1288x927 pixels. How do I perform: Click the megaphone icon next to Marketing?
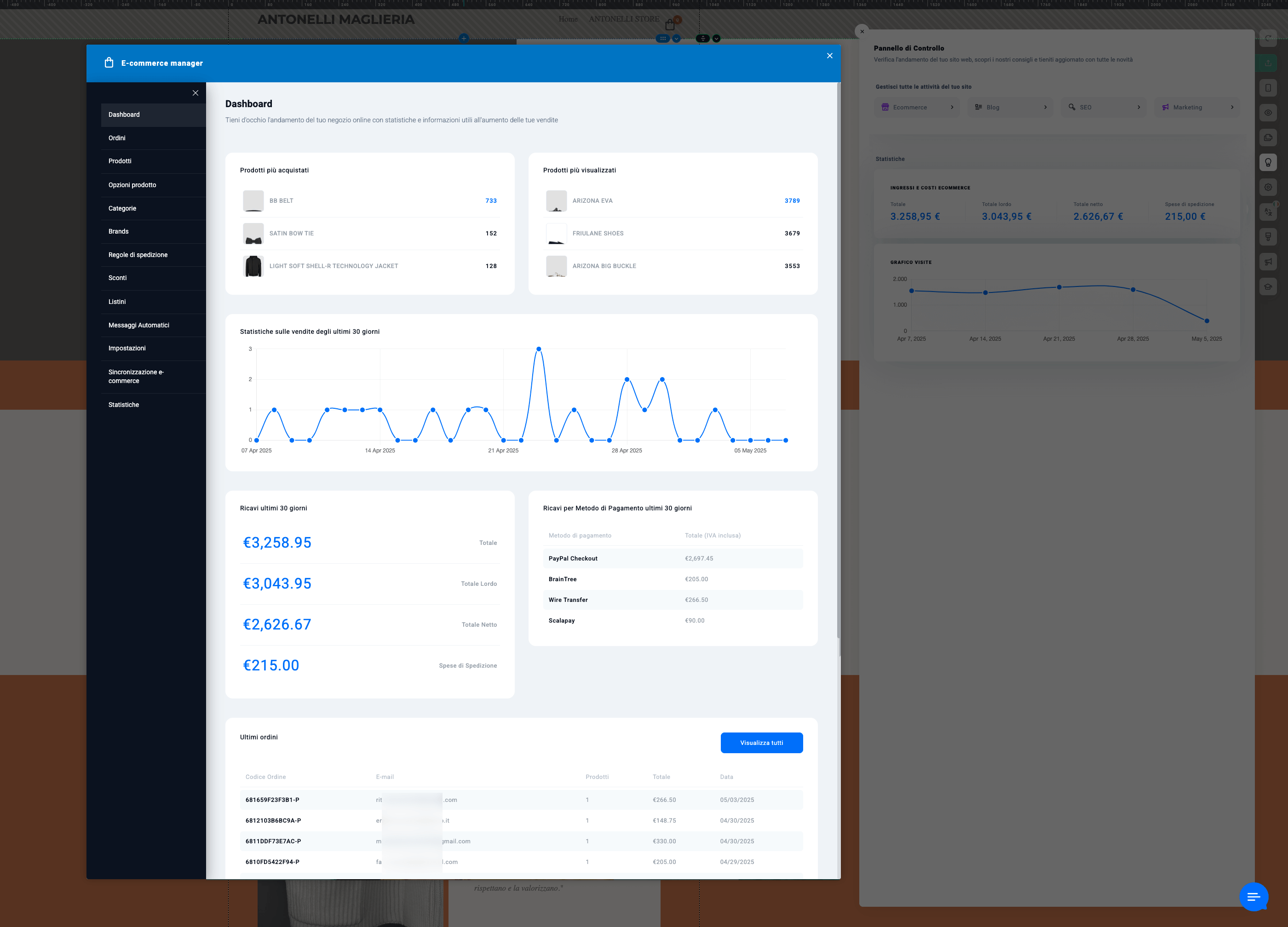coord(1165,107)
